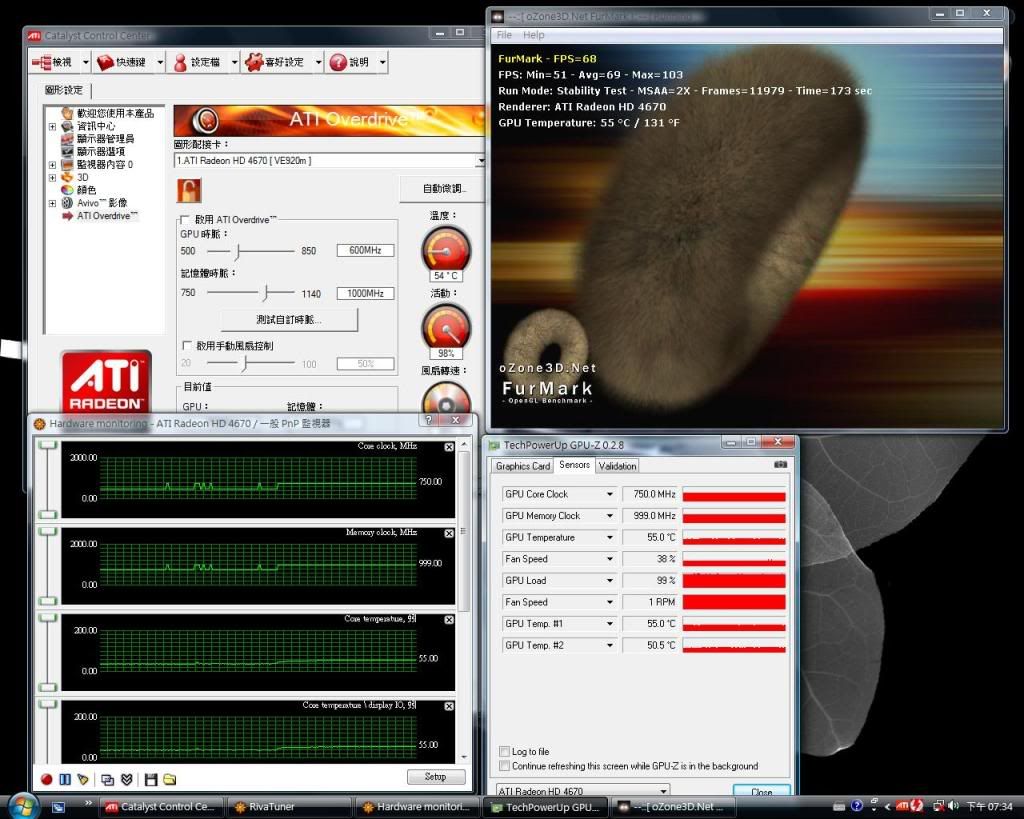Click the Setup button in Hardware monitoring
The image size is (1024, 819).
(x=436, y=777)
